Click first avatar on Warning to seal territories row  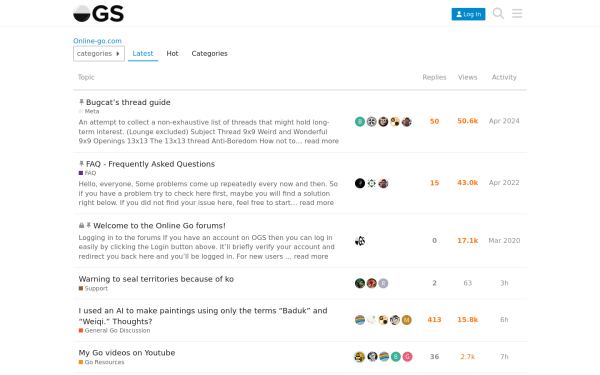[360, 283]
